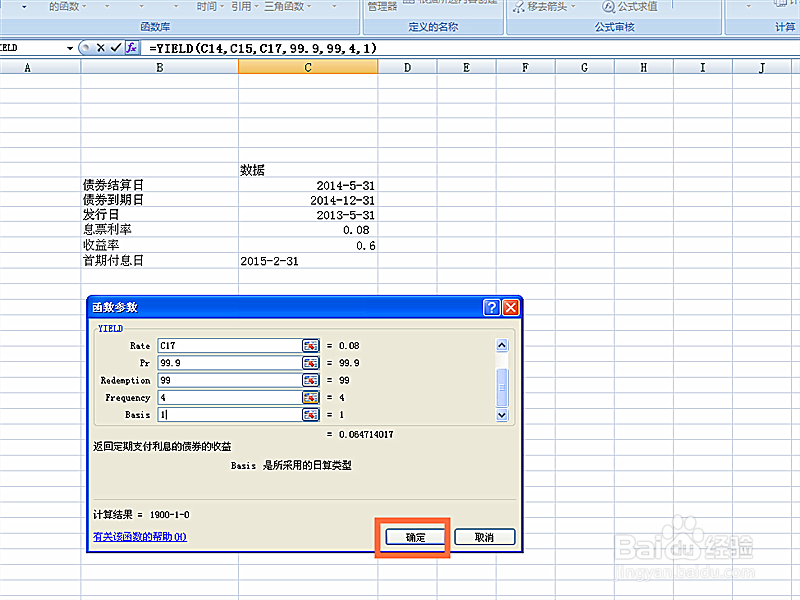Click Basis field range selector icon
This screenshot has width=800, height=600.
[310, 415]
